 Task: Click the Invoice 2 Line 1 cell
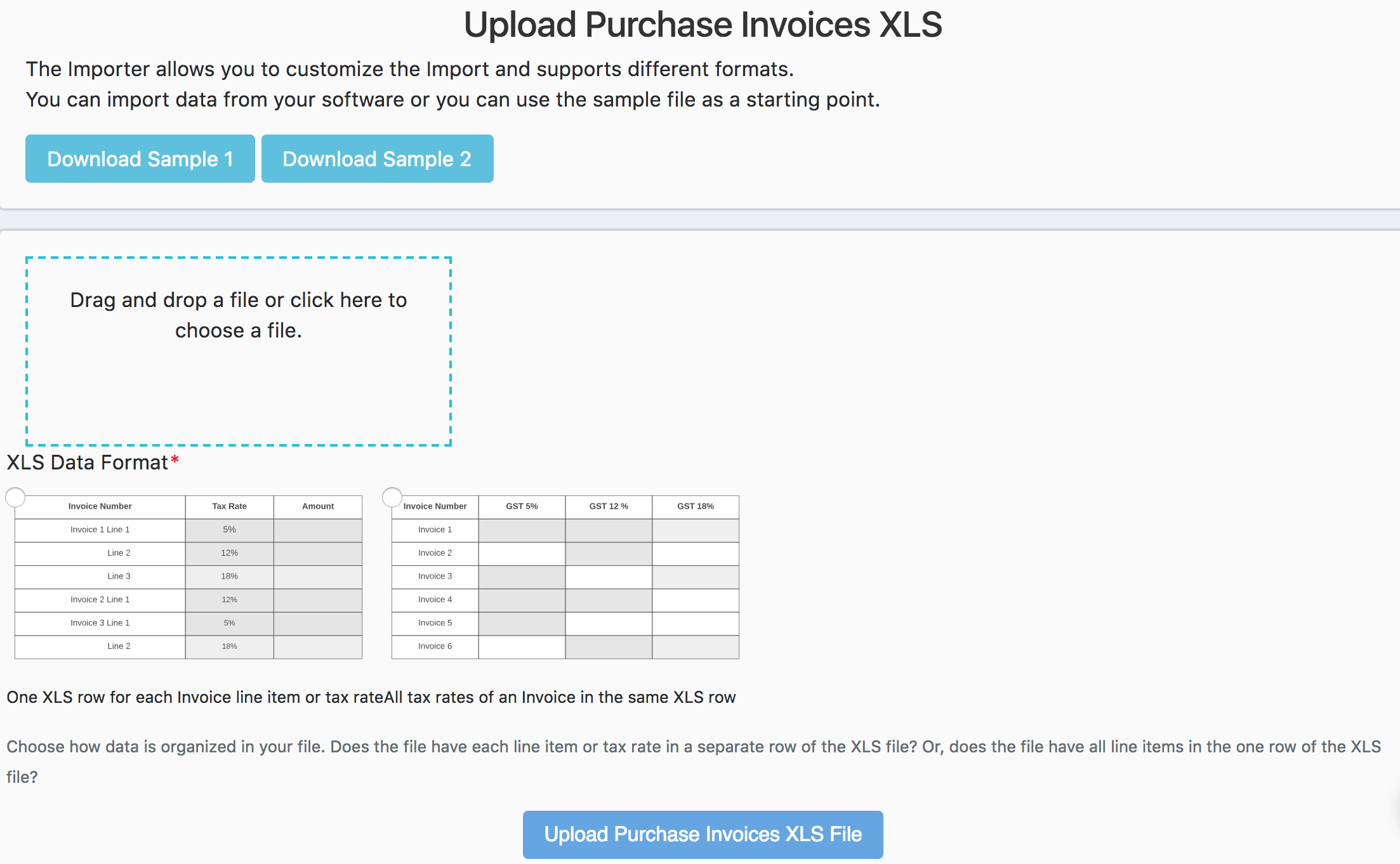(100, 599)
